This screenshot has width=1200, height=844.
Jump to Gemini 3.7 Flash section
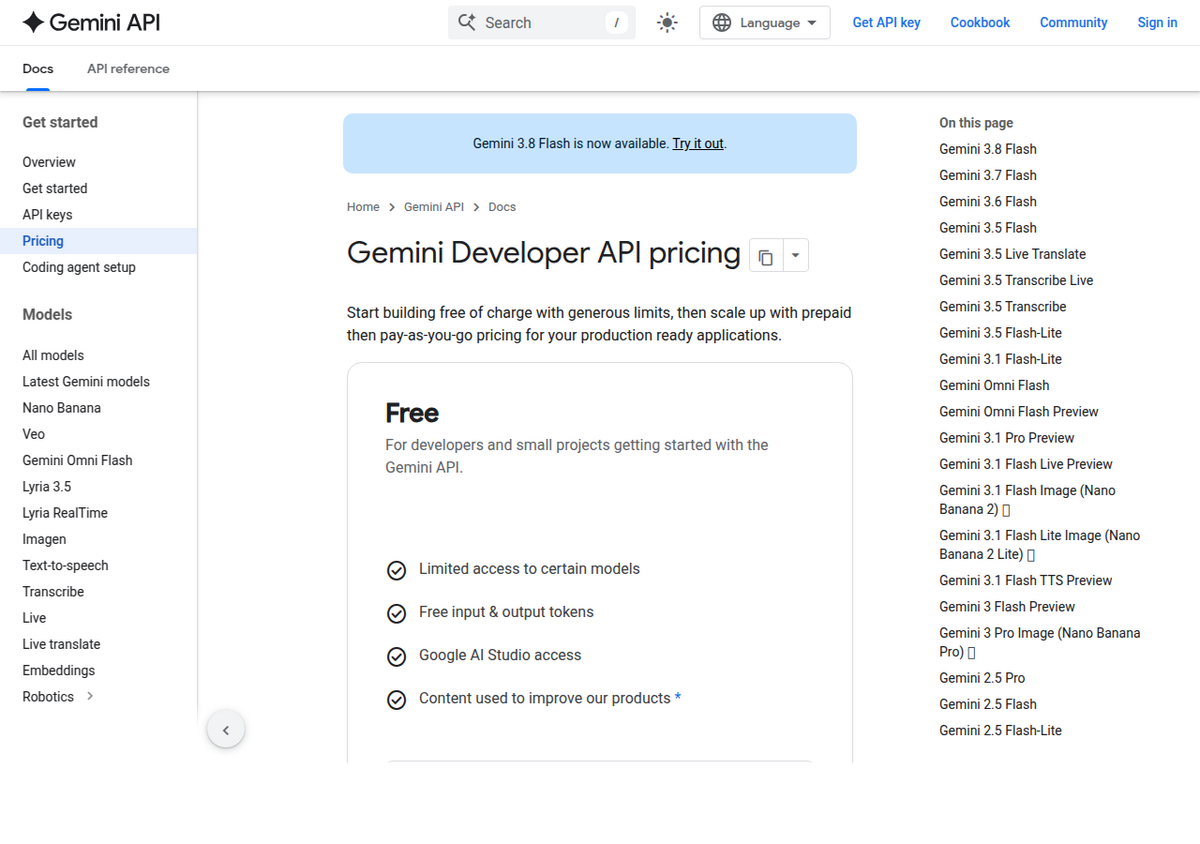point(988,175)
